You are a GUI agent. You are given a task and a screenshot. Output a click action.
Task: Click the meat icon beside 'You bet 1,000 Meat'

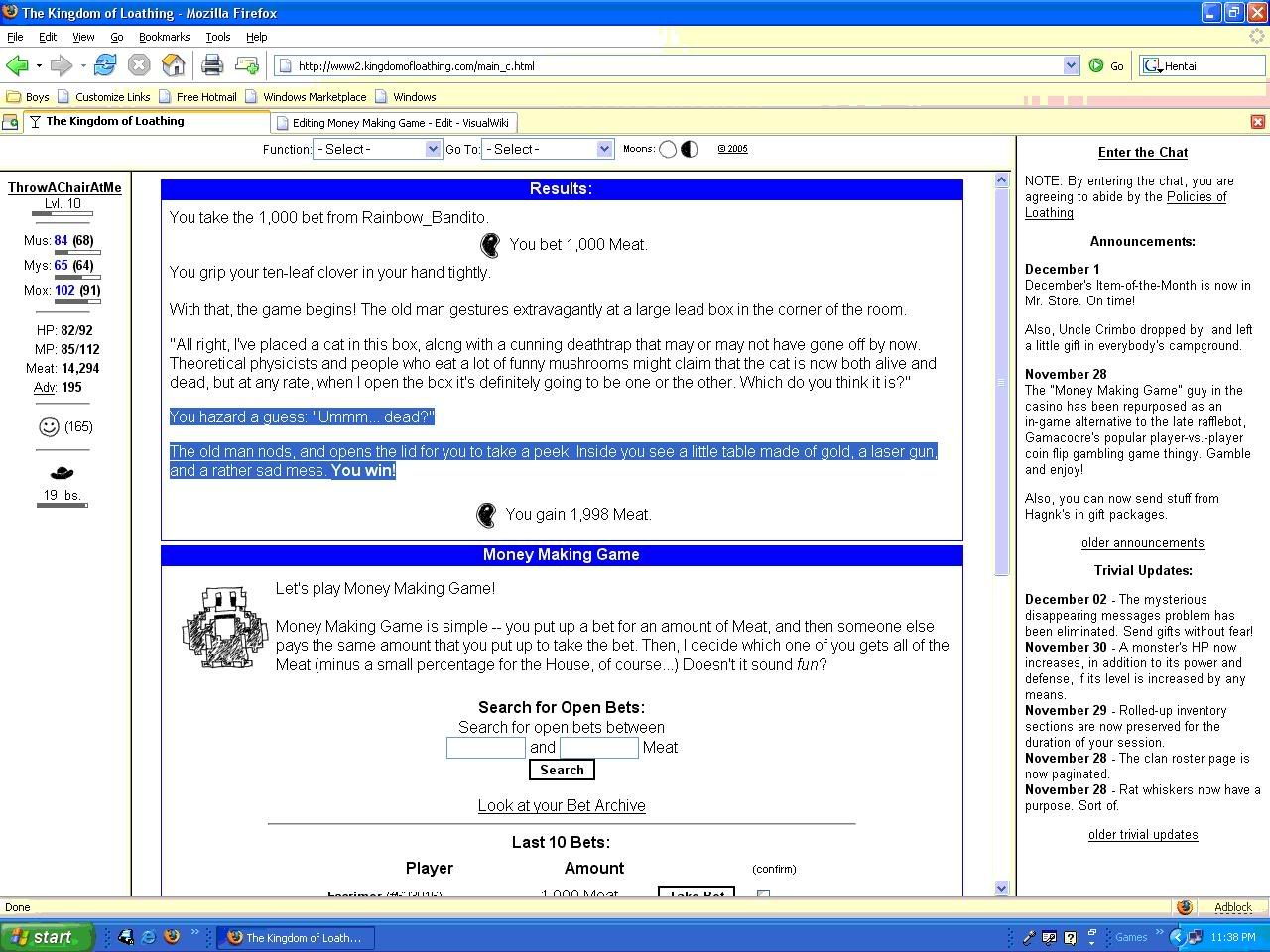coord(490,245)
